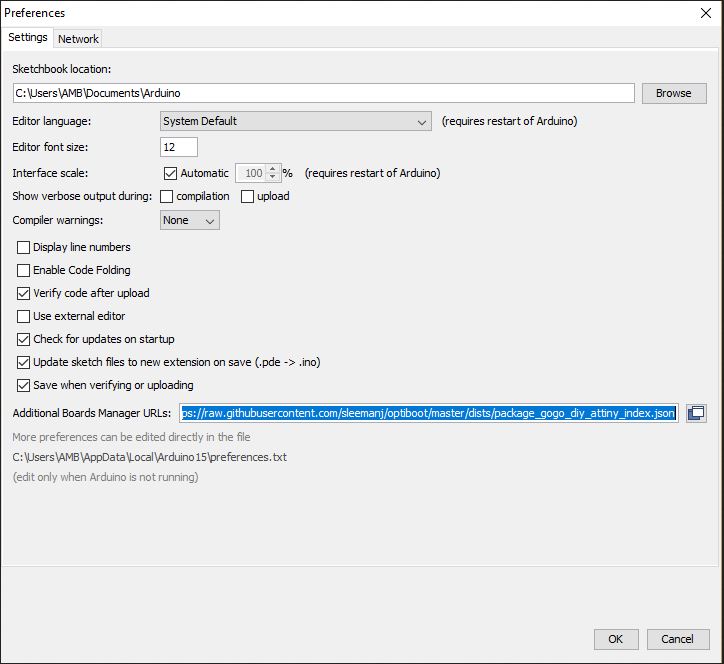Click the Editor font size field
The width and height of the screenshot is (724, 664).
click(179, 147)
